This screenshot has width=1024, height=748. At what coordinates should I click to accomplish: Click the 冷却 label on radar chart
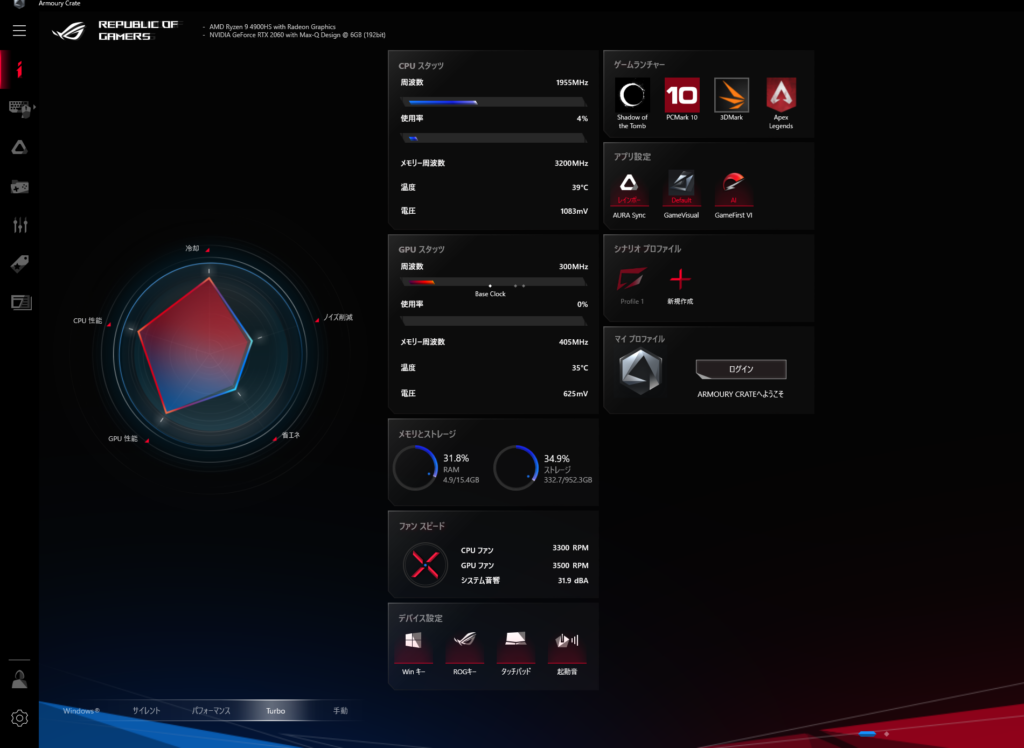(192, 249)
